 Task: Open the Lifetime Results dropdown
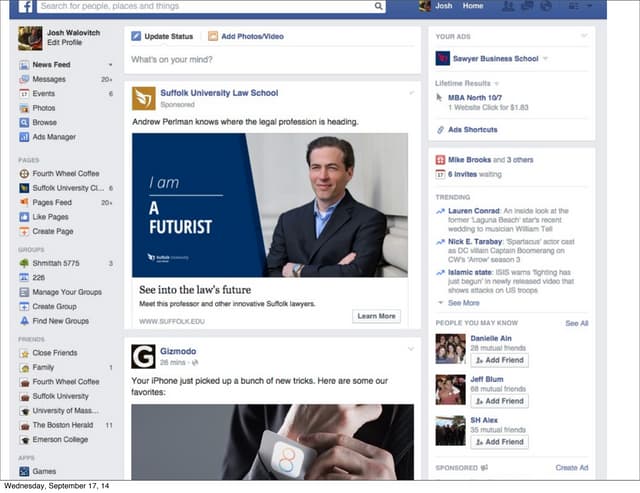(x=467, y=83)
